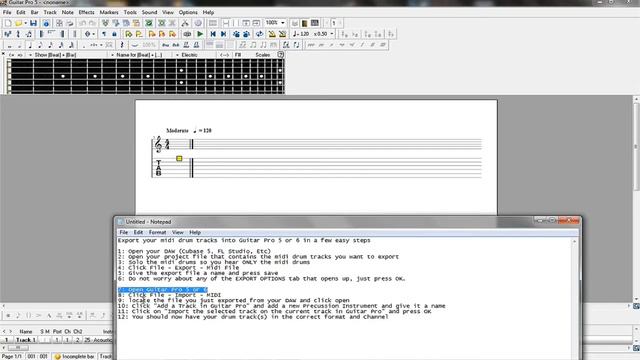Click the 001 : 001 position status entry
640x360 pixels.
click(x=38, y=356)
